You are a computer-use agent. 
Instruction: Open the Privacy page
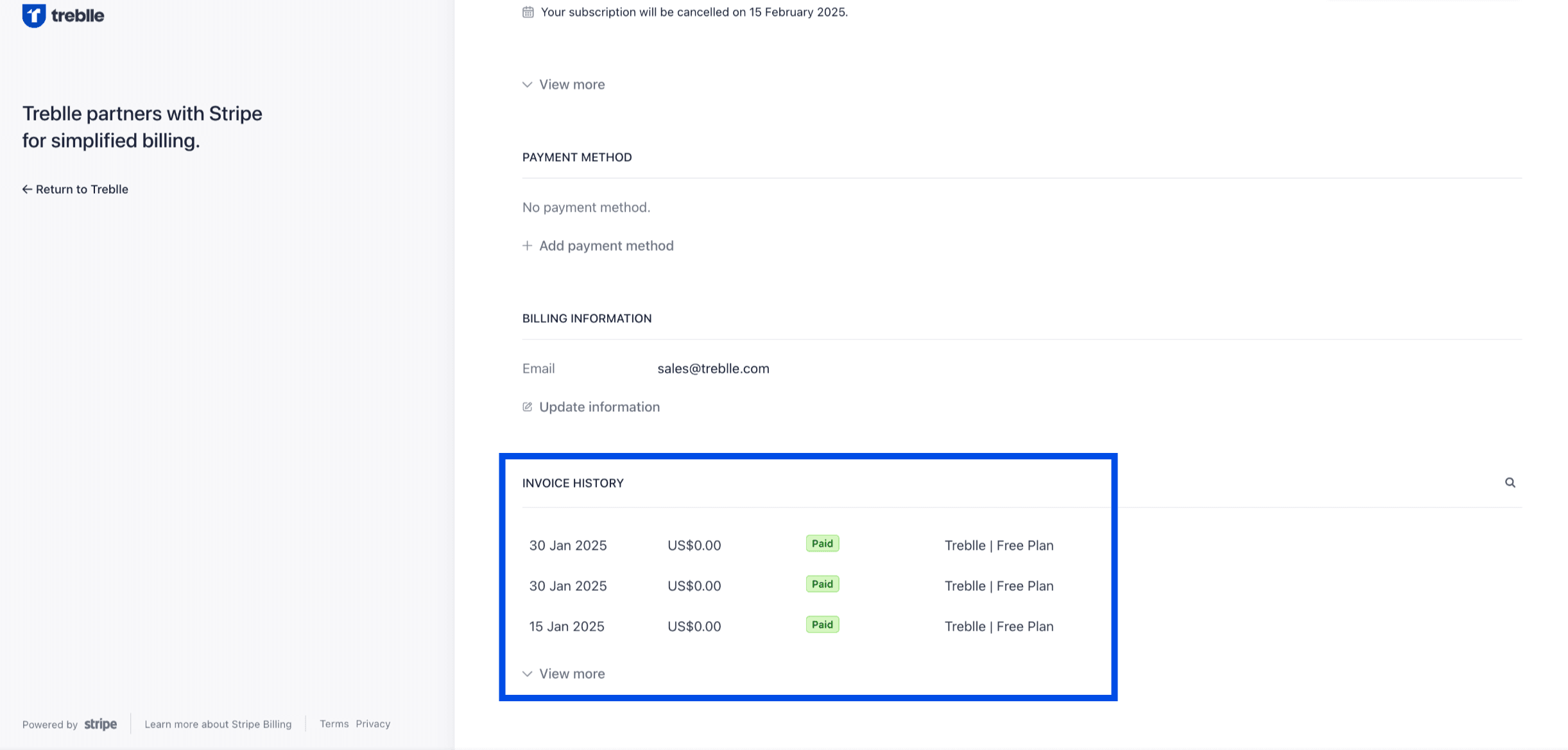click(373, 724)
